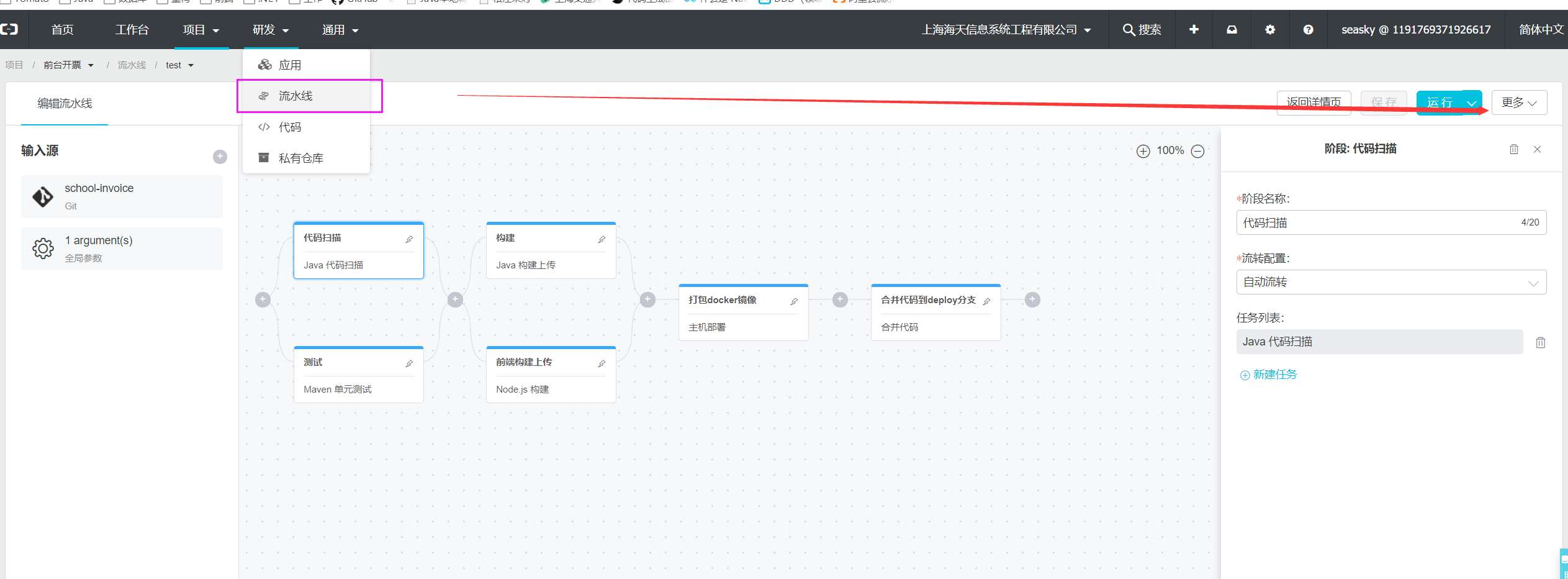Viewport: 1568px width, 579px height.
Task: Delete the Java 代码扫描 task
Action: click(1541, 342)
